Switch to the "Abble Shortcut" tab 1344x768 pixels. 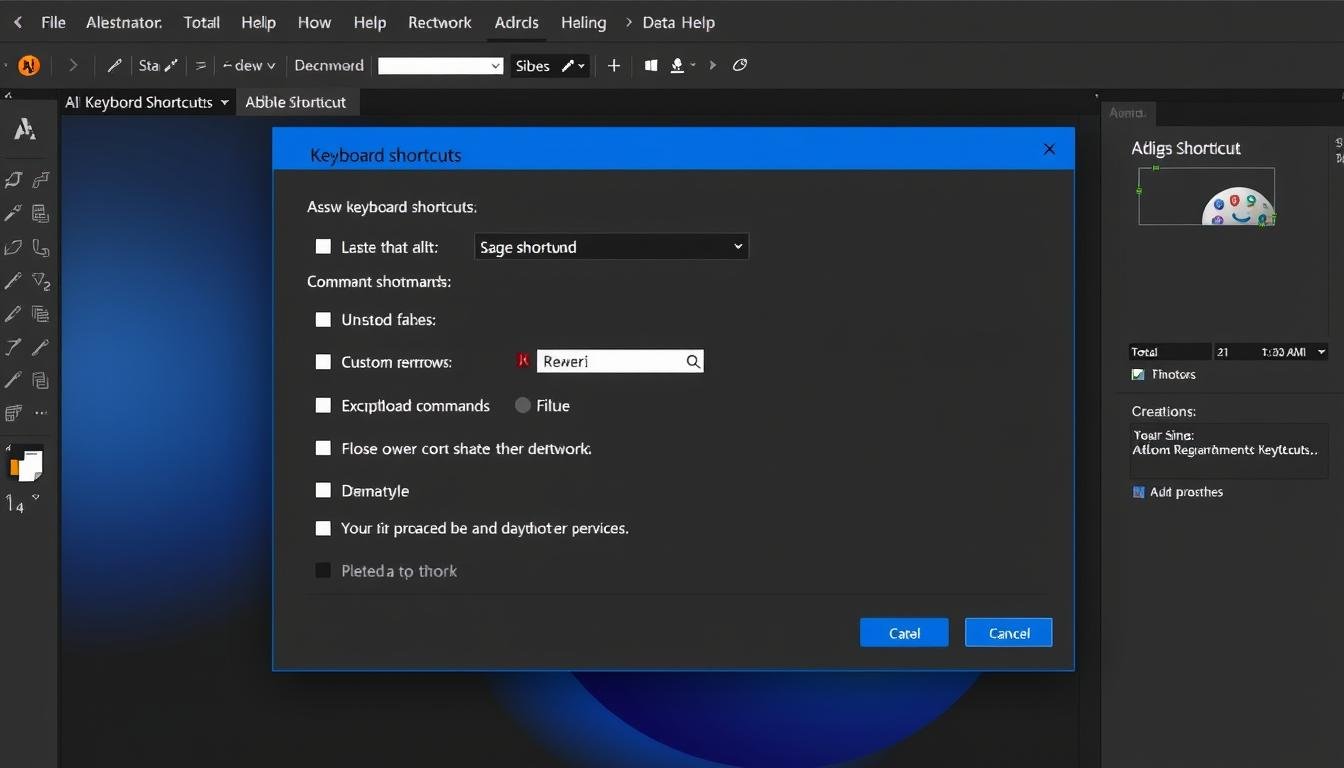pyautogui.click(x=296, y=102)
